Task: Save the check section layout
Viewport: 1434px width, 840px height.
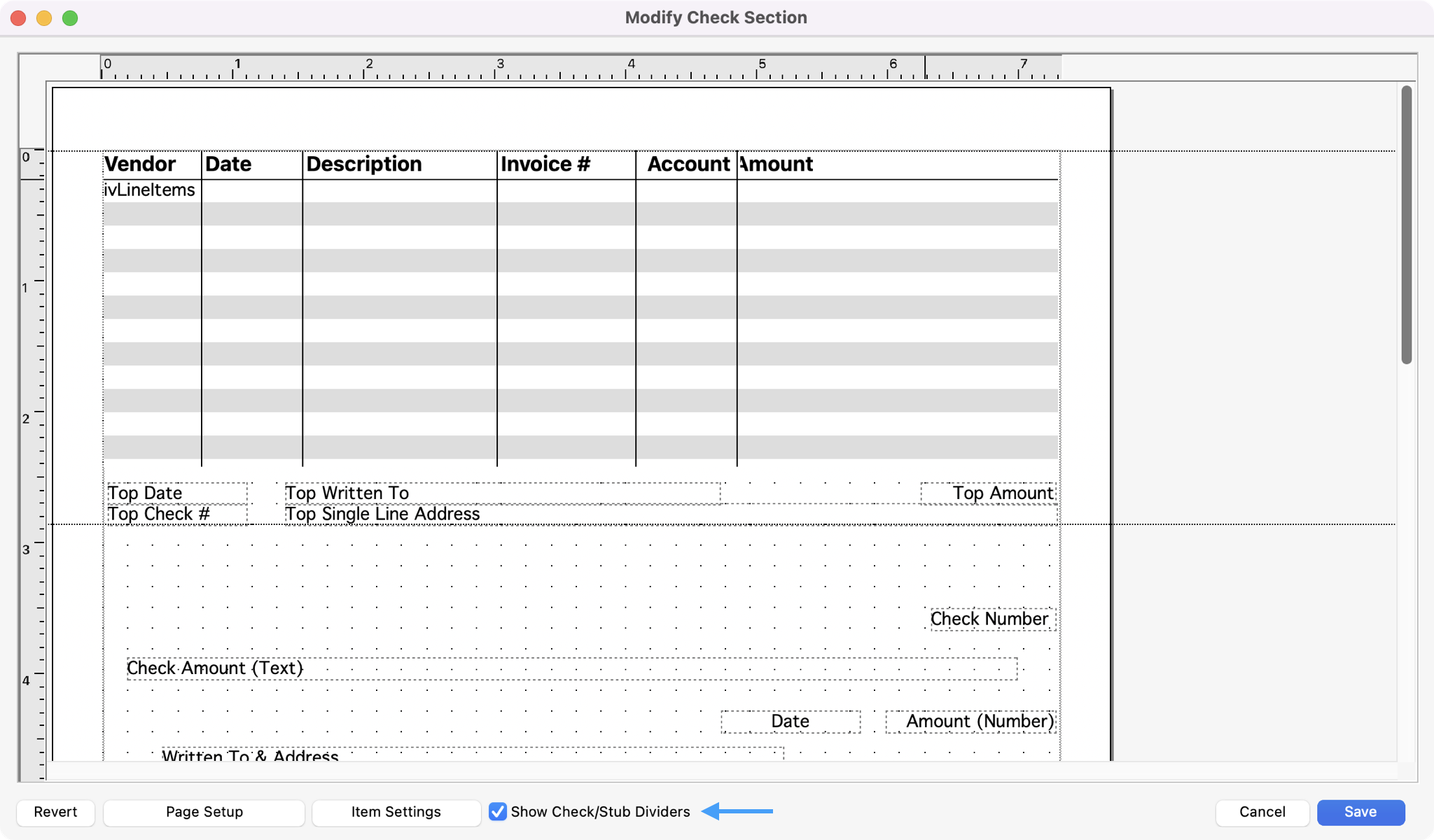Action: pos(1360,812)
